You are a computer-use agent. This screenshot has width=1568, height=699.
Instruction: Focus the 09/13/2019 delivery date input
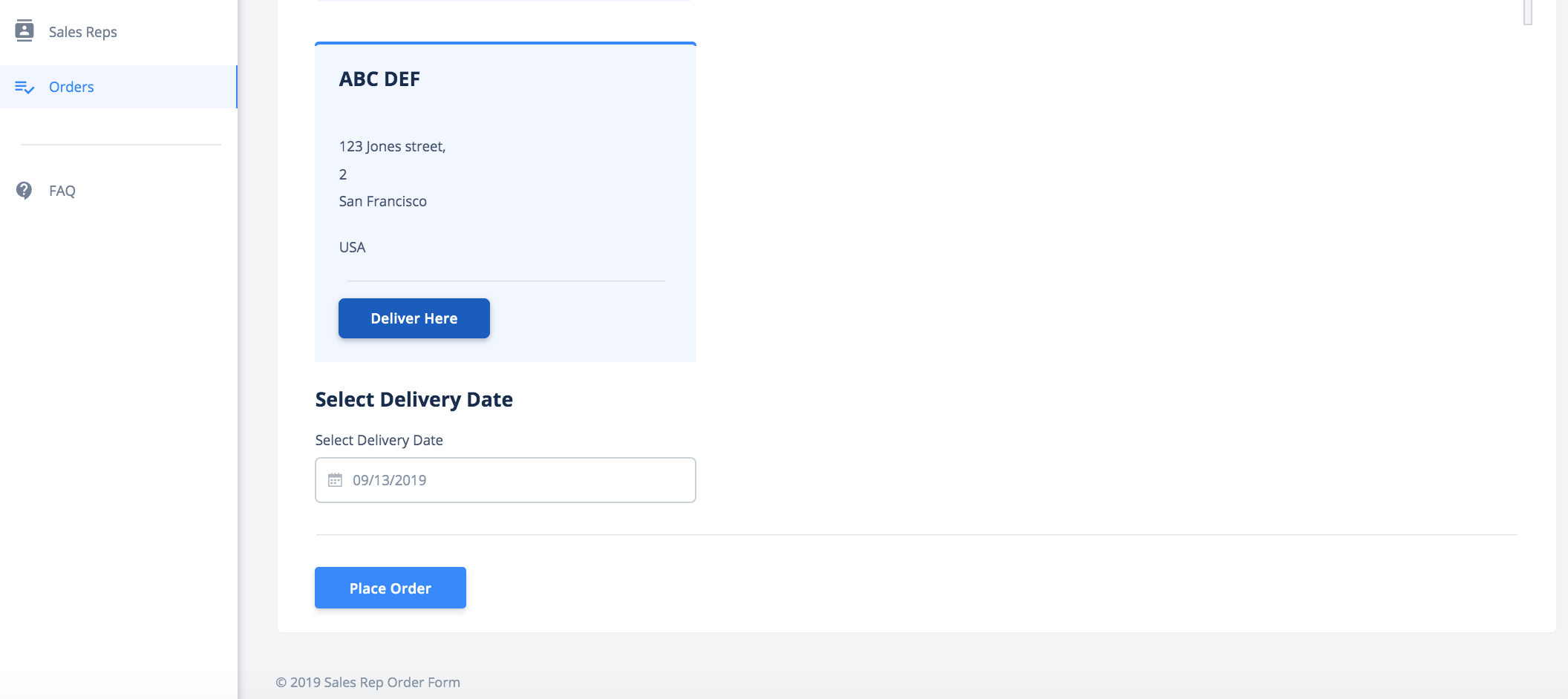click(x=506, y=480)
